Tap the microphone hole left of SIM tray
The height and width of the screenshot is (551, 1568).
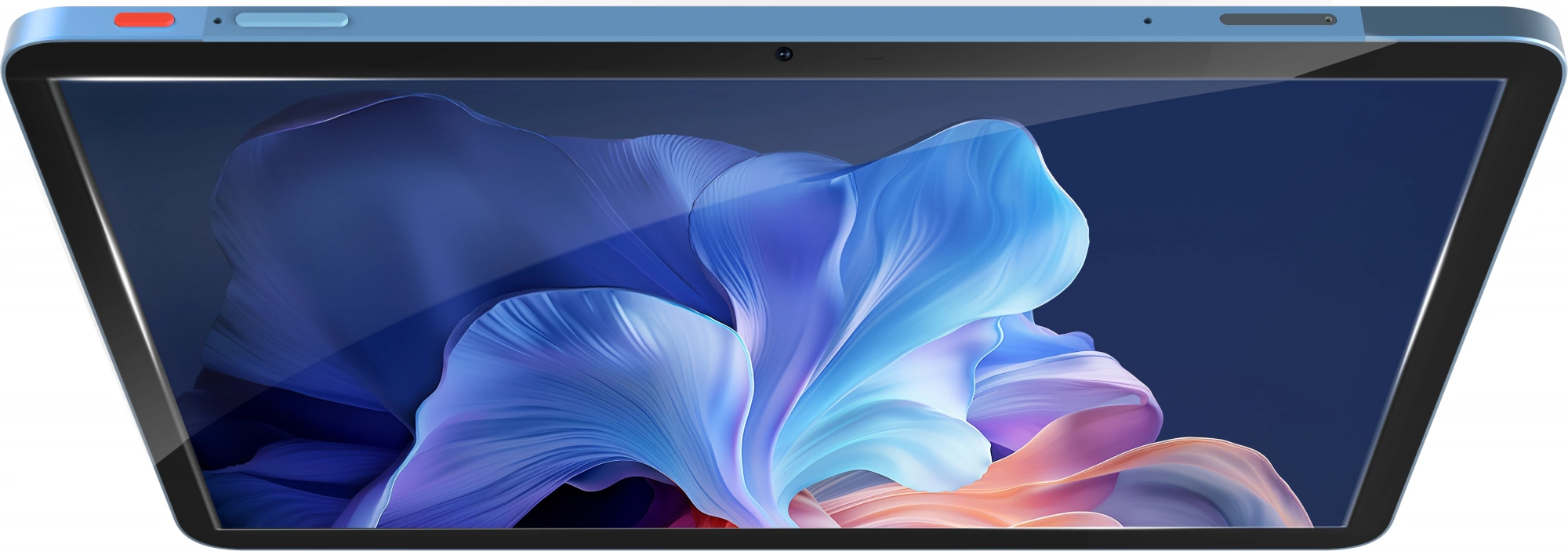click(x=1148, y=21)
